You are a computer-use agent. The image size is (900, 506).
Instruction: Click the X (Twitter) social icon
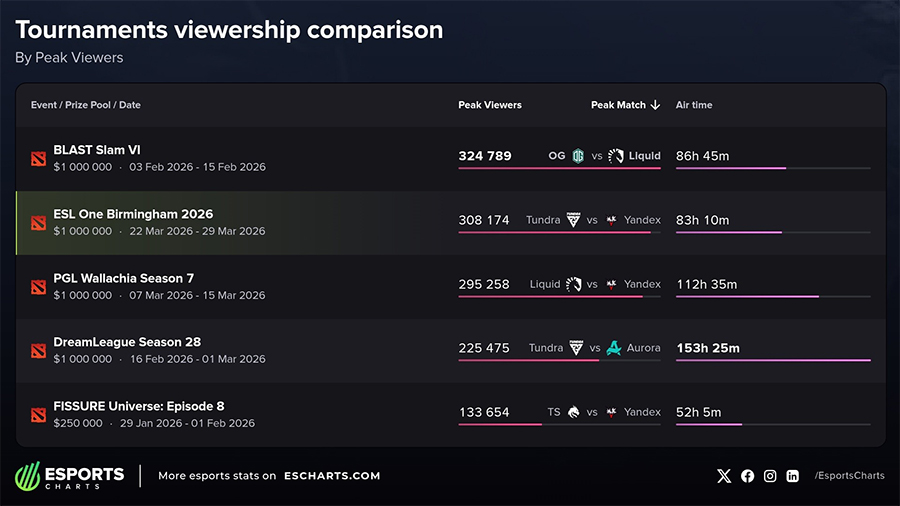tap(724, 476)
